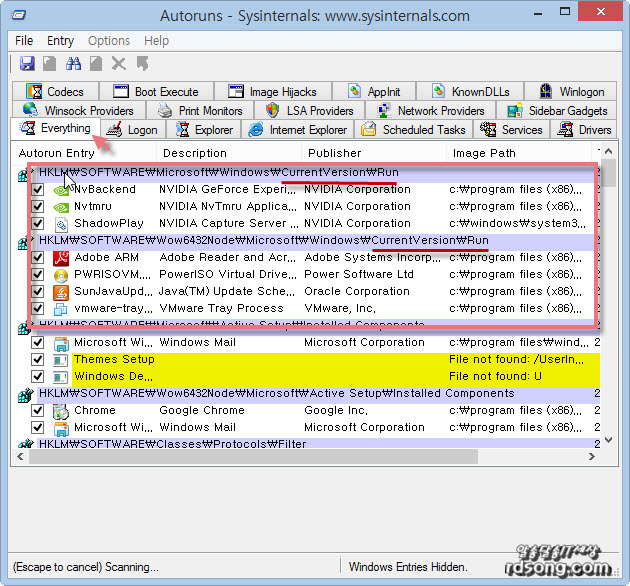Click the SunJavaUpdate Java entry icon
Image resolution: width=630 pixels, height=586 pixels.
[x=61, y=292]
